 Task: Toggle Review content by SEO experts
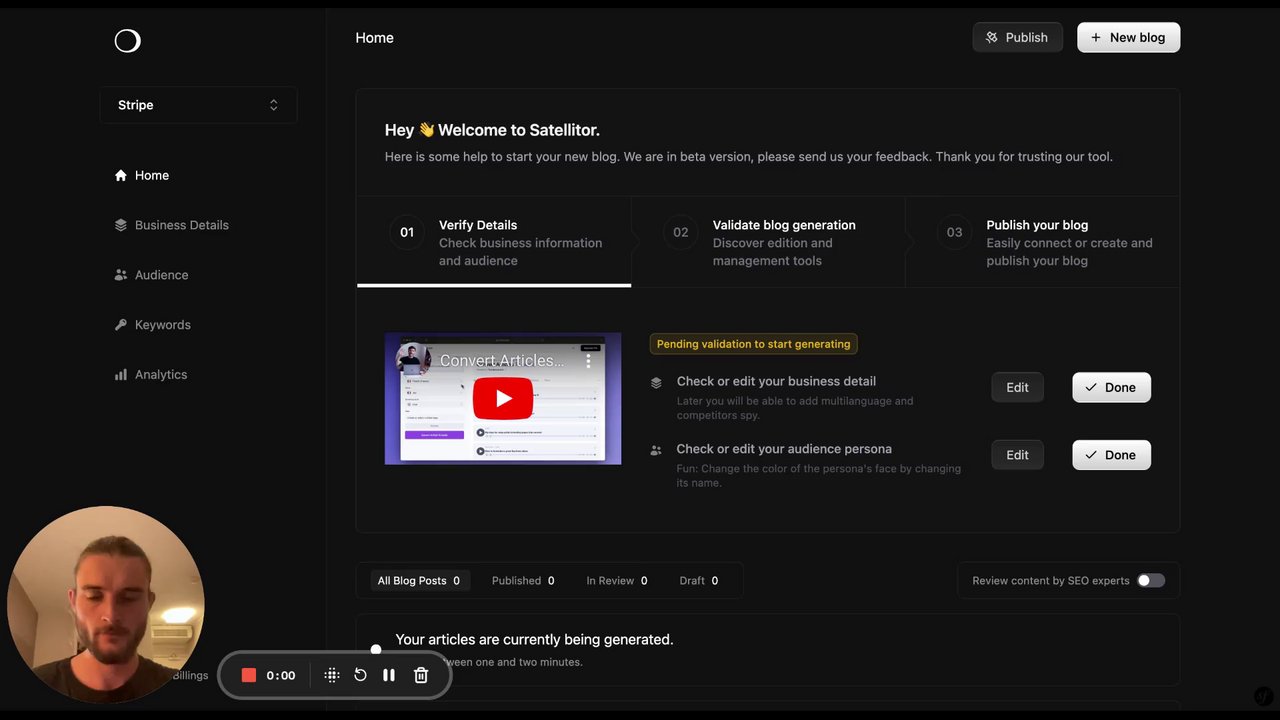pos(1150,581)
